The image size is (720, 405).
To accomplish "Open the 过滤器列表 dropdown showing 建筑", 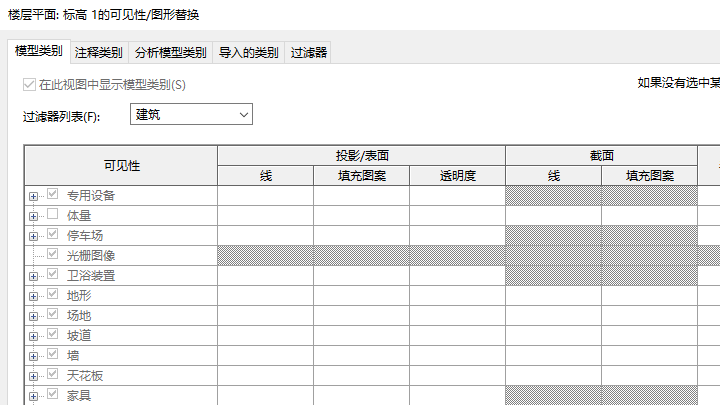I will [191, 115].
